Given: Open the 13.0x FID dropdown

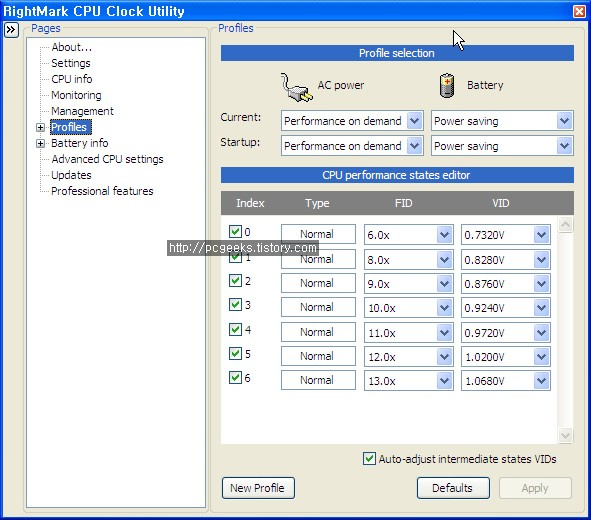Looking at the screenshot, I should click(x=445, y=381).
